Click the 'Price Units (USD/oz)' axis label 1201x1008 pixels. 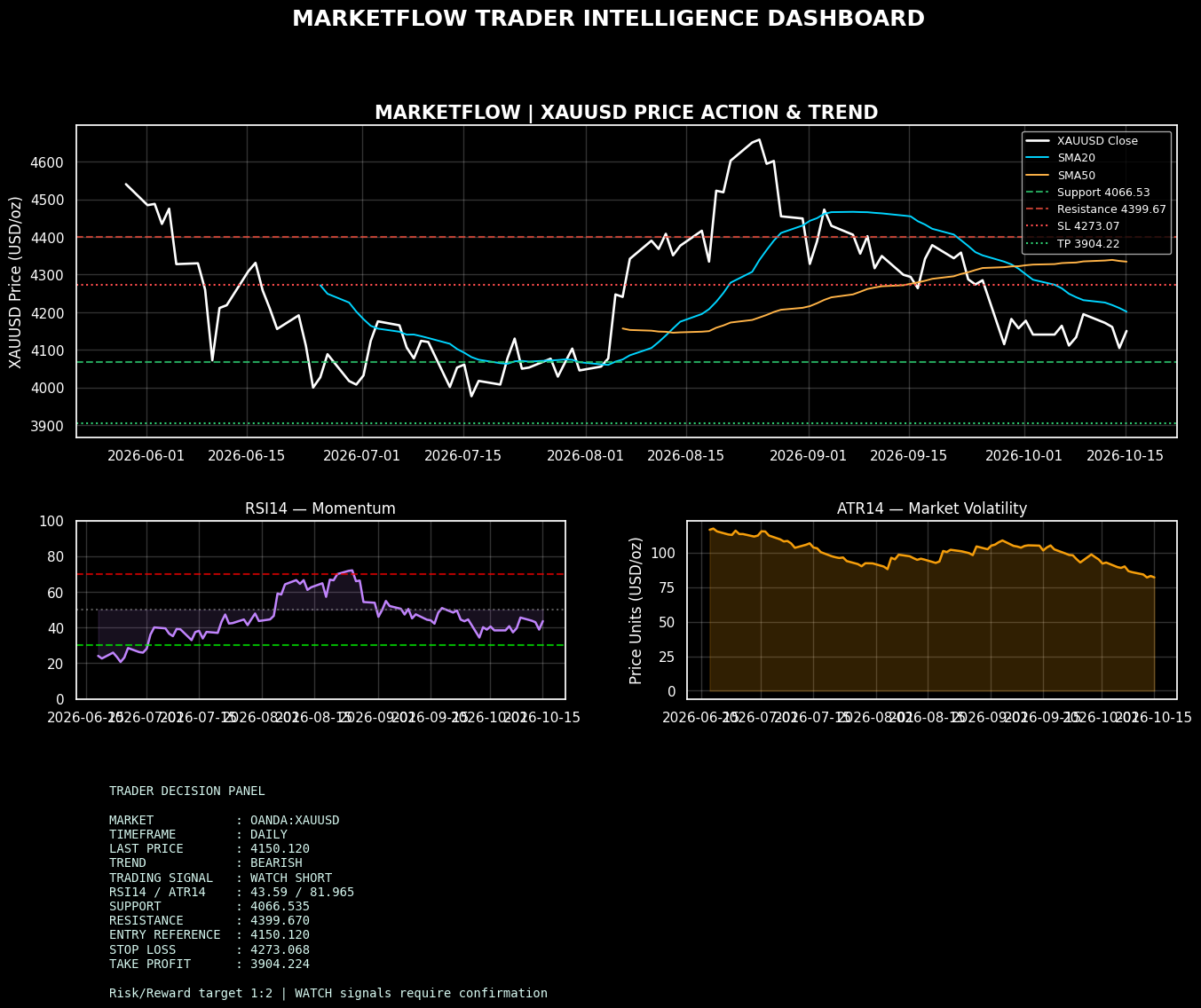tap(636, 610)
